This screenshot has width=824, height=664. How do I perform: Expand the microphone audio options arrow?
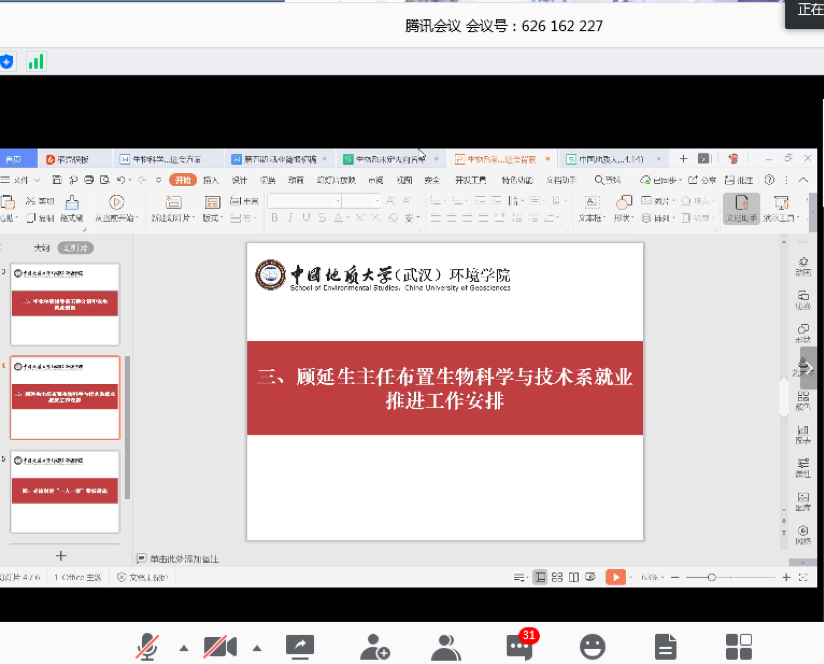coord(184,648)
